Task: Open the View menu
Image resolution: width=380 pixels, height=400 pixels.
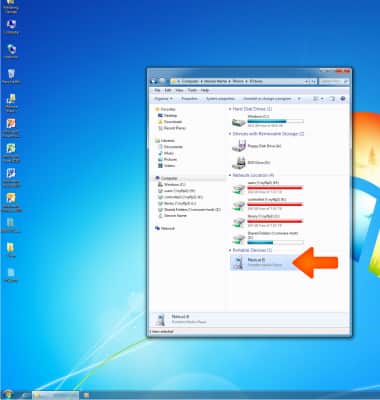Action: coord(179,90)
